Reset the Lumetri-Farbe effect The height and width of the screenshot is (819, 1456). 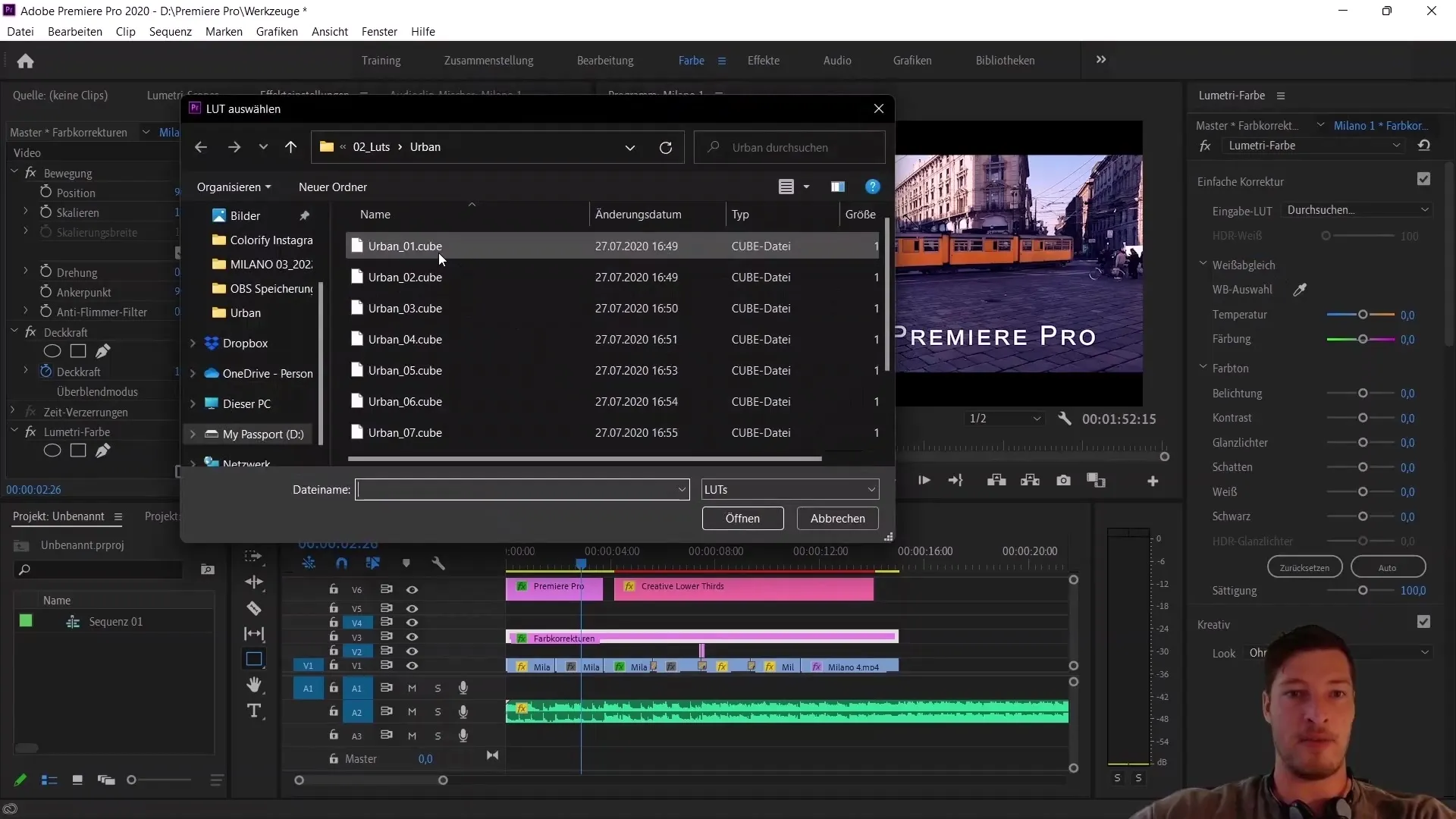pyautogui.click(x=1424, y=146)
